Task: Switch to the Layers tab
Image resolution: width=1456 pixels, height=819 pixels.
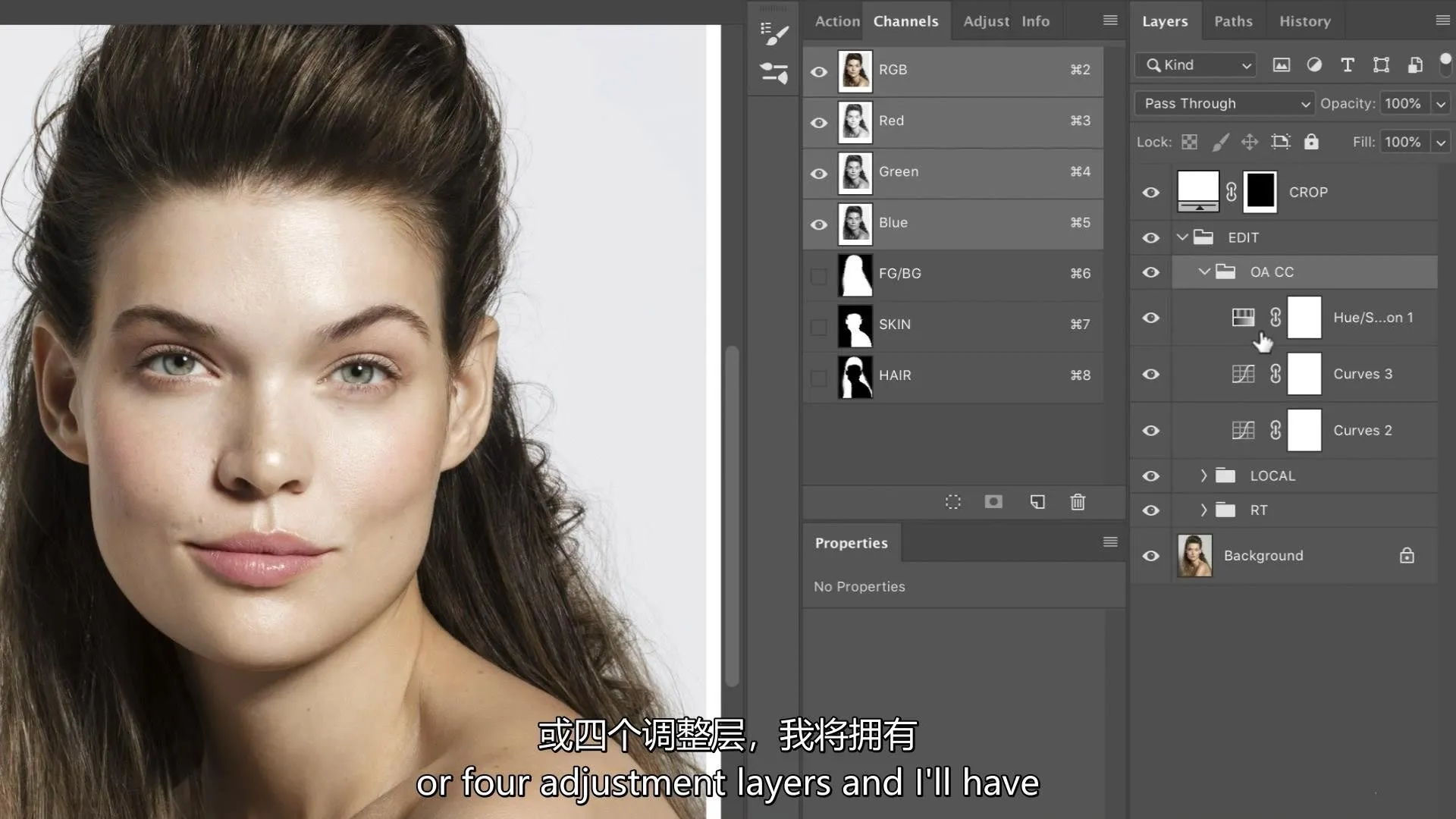Action: tap(1165, 21)
